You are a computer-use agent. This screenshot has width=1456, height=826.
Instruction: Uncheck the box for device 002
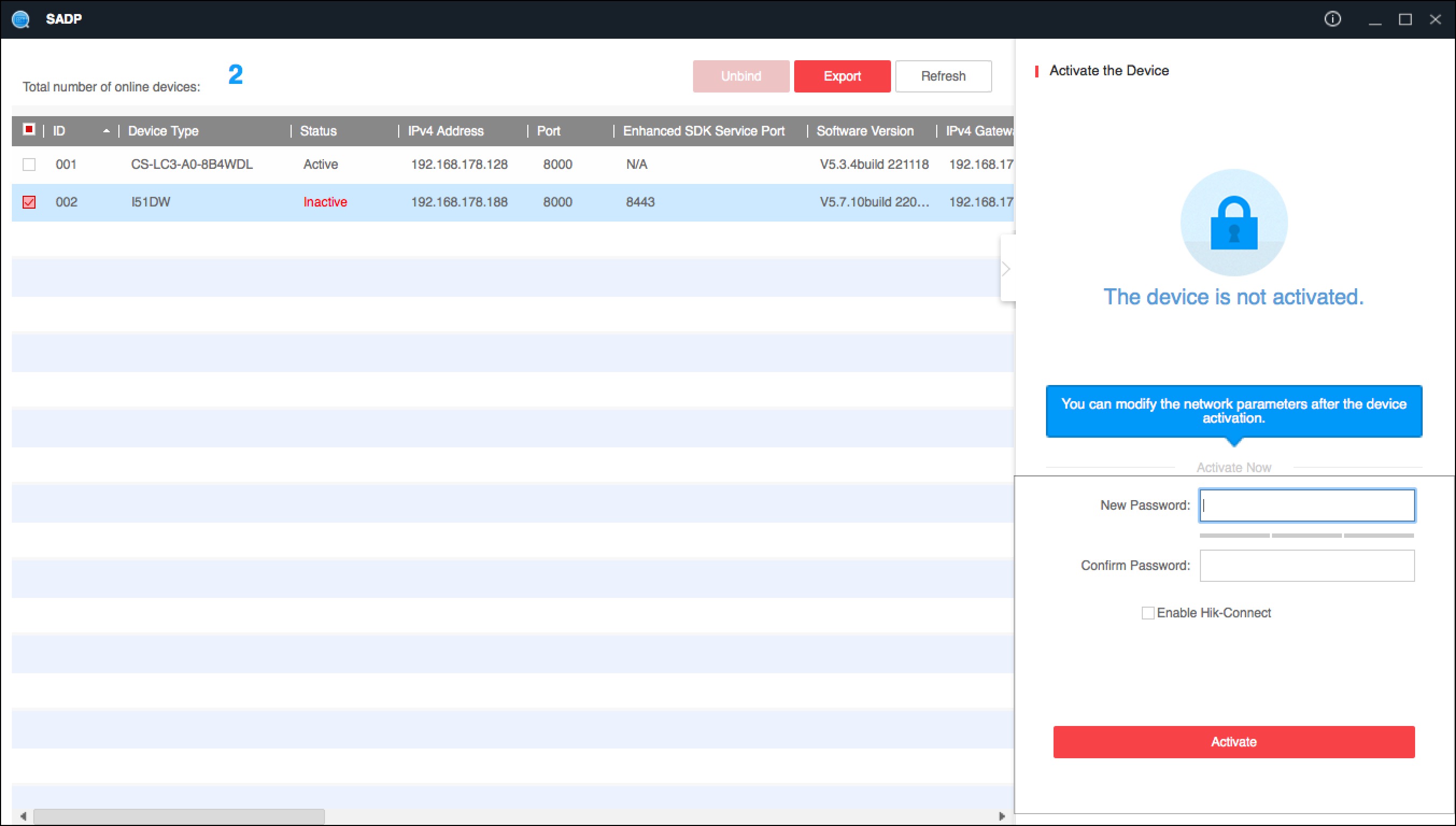[29, 202]
